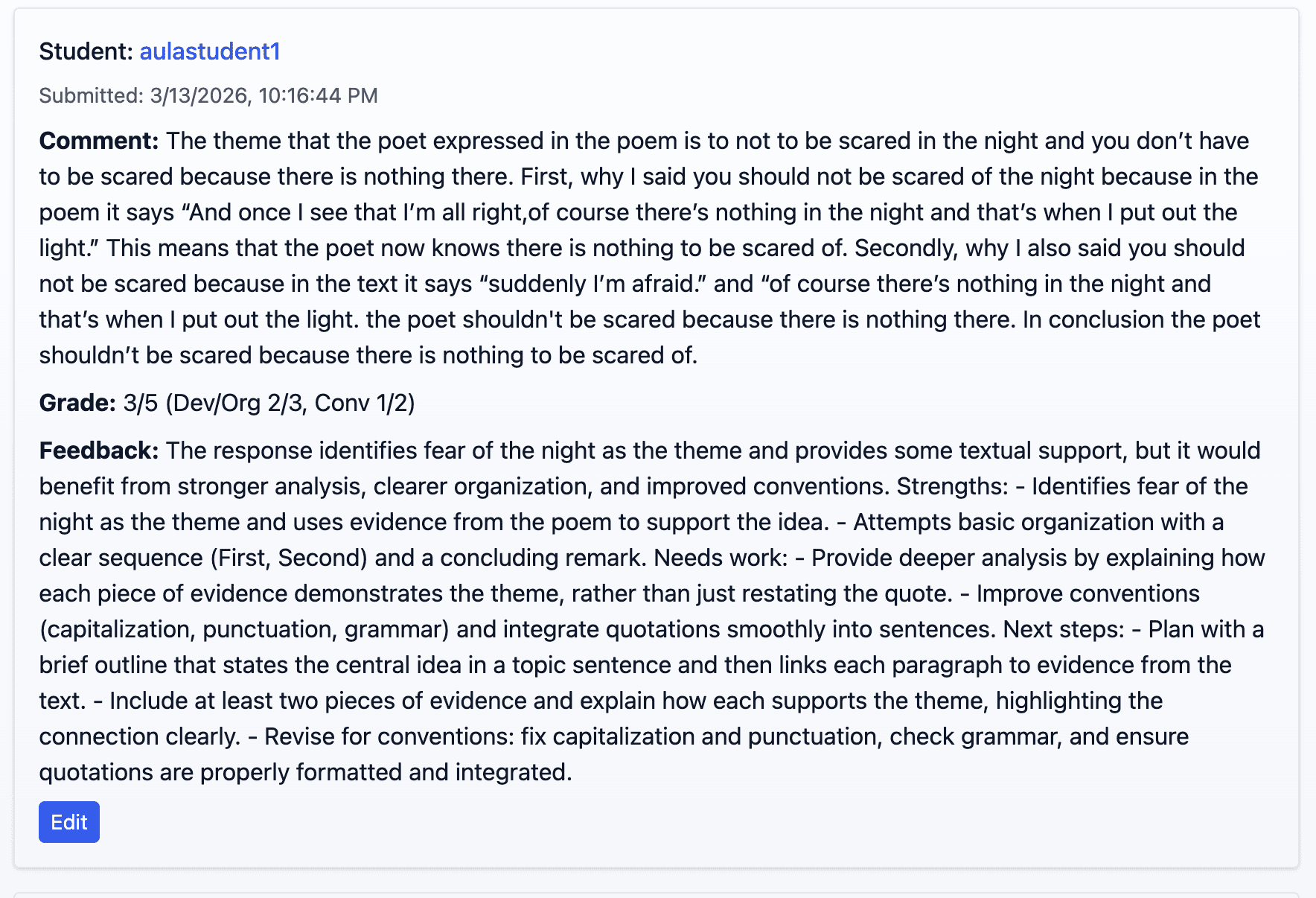This screenshot has height=898, width=1316.
Task: Click "(capitalization, punctuation, grammar)" in the feedback
Action: coord(244,629)
